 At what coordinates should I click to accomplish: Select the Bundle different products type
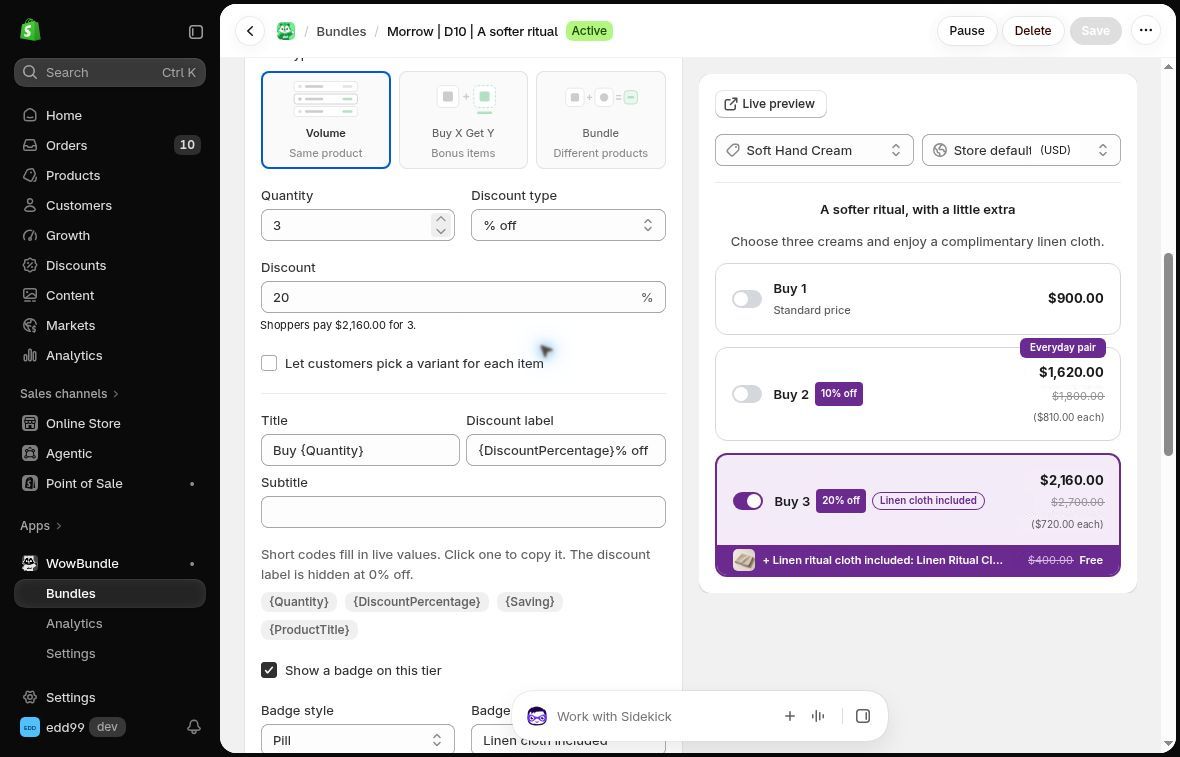coord(601,120)
